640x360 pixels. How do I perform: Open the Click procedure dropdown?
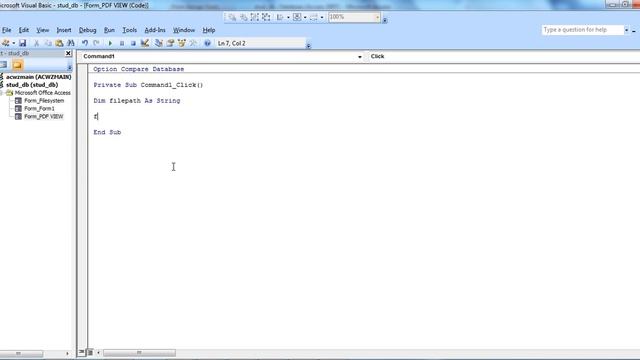(504, 56)
